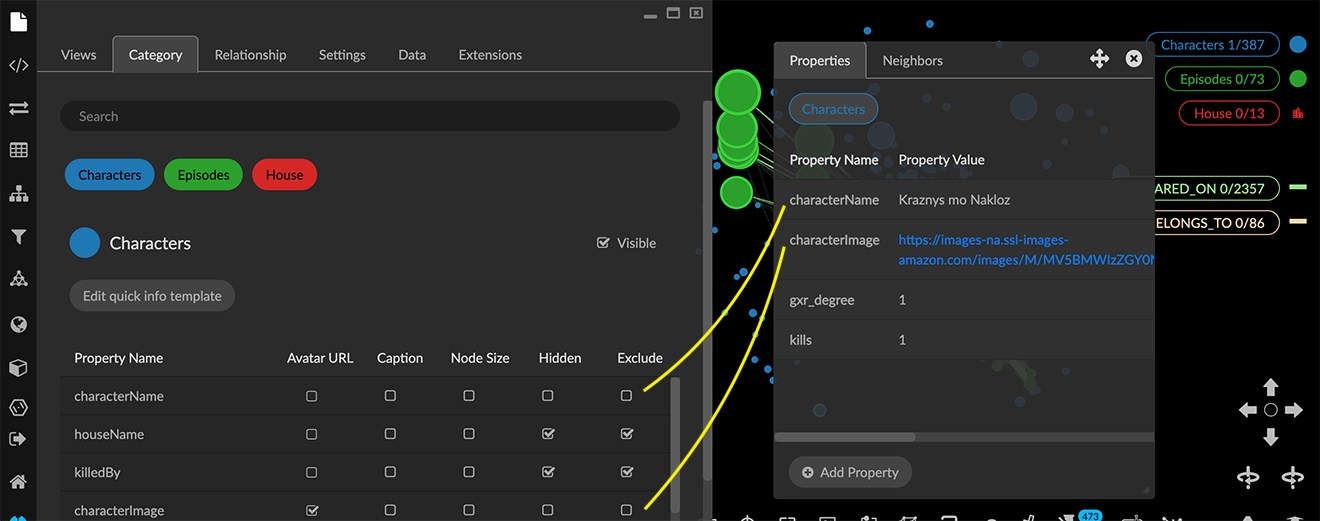The height and width of the screenshot is (521, 1320).
Task: Switch to the Relationship tab
Action: [x=250, y=55]
